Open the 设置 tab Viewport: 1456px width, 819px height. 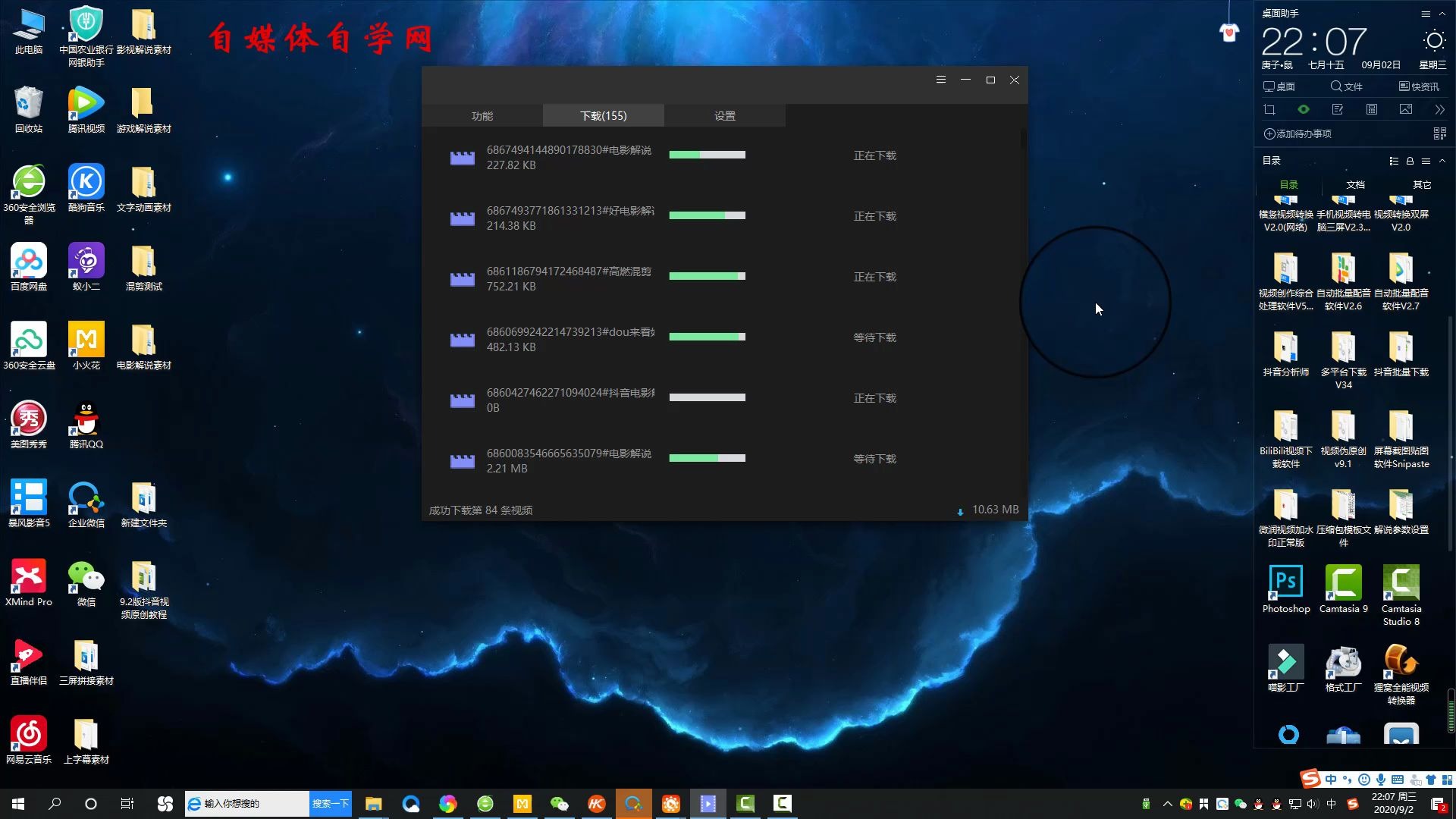(724, 116)
